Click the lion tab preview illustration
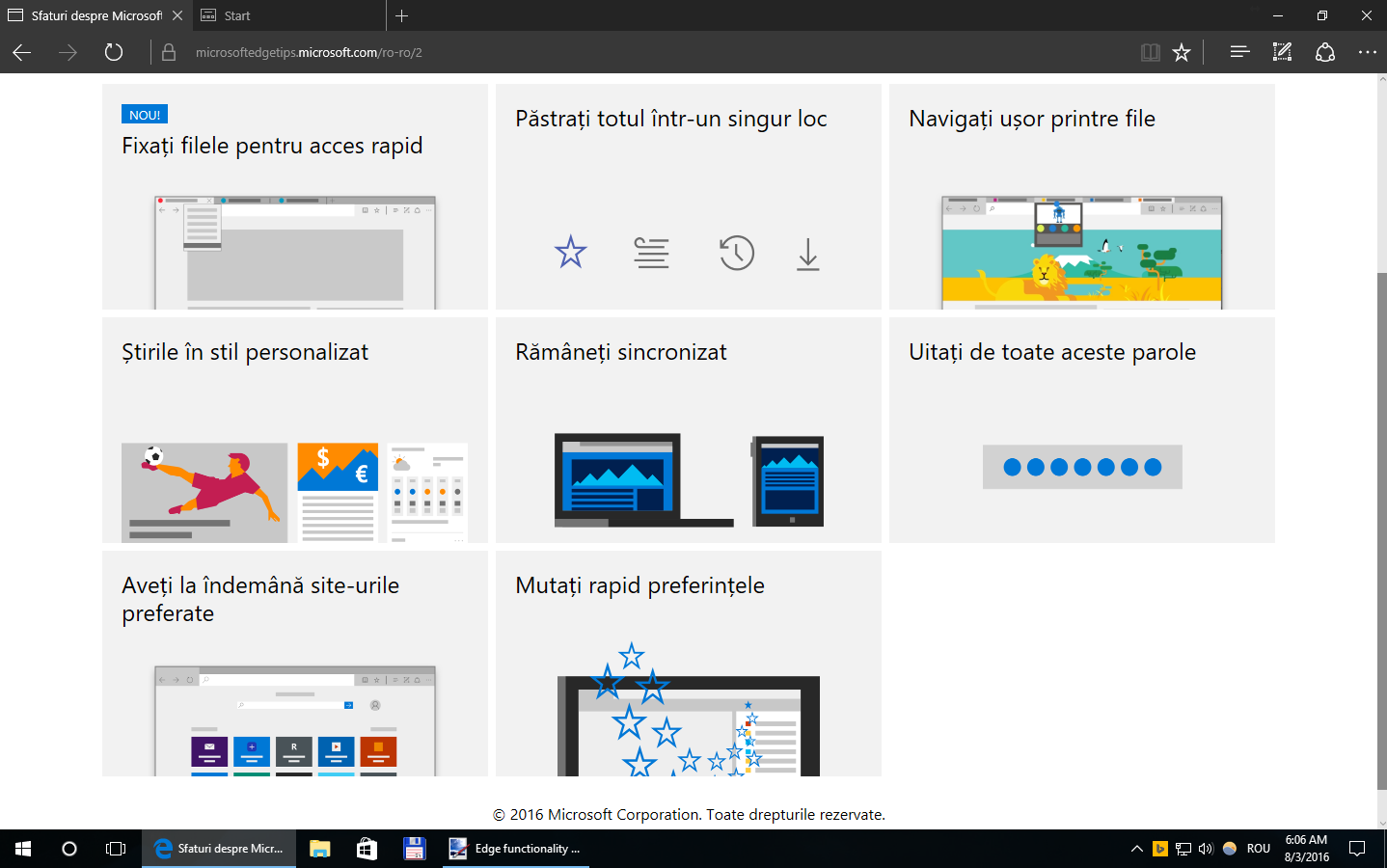 click(1082, 252)
